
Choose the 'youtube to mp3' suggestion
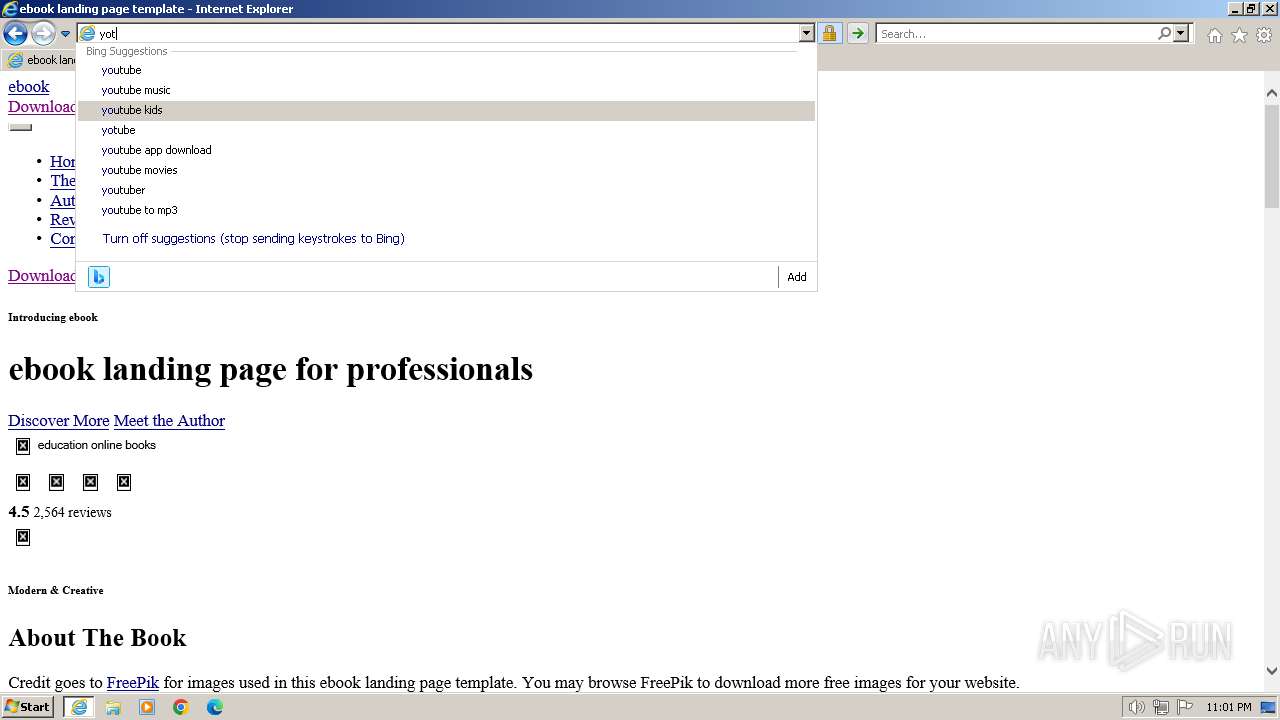coord(446,210)
